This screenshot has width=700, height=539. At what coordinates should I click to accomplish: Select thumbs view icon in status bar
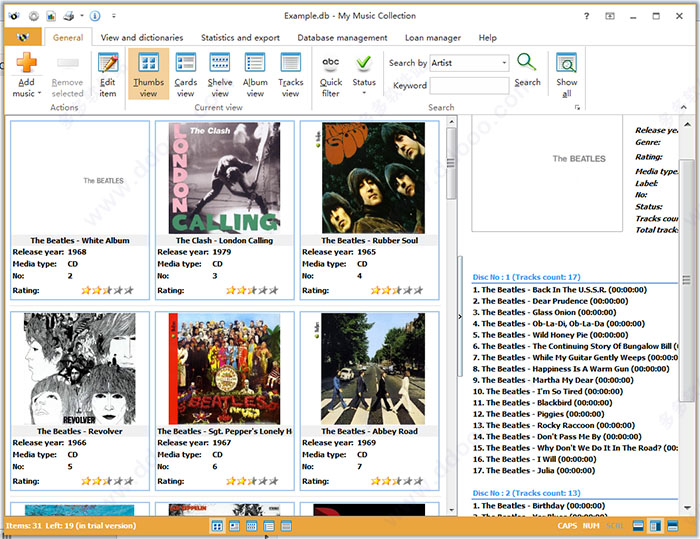pos(217,526)
